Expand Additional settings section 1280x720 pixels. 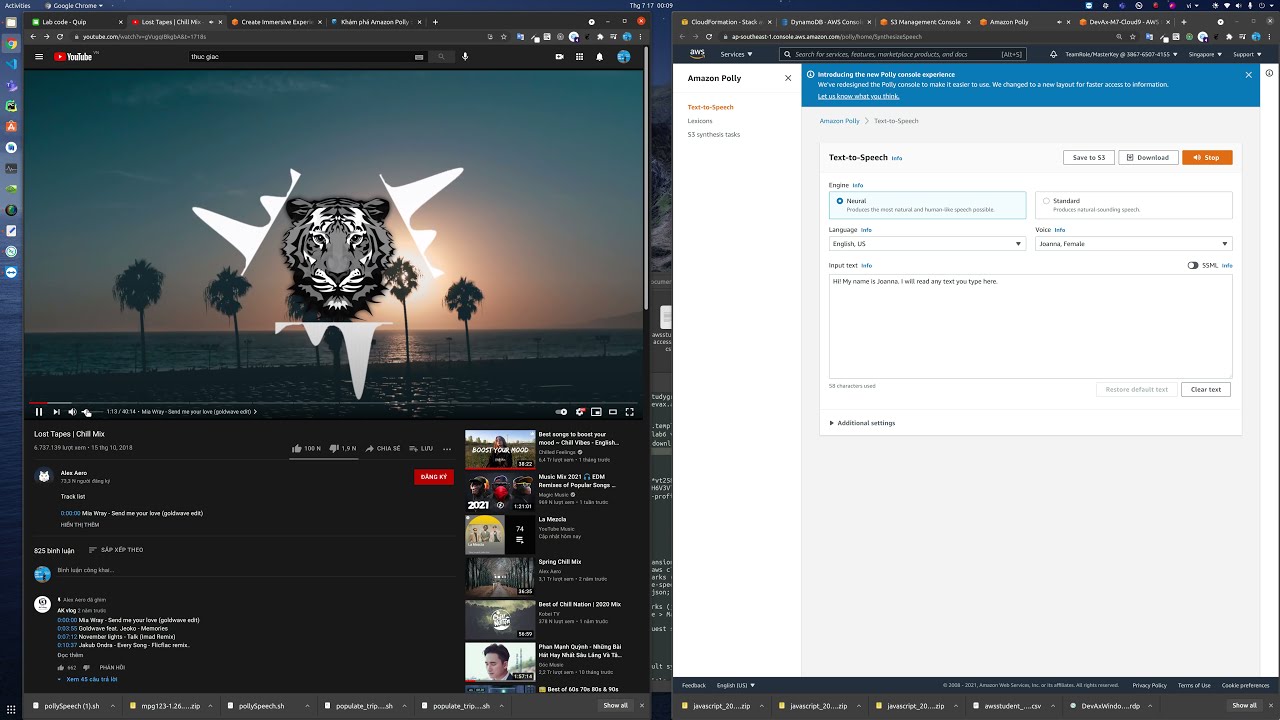pos(863,423)
